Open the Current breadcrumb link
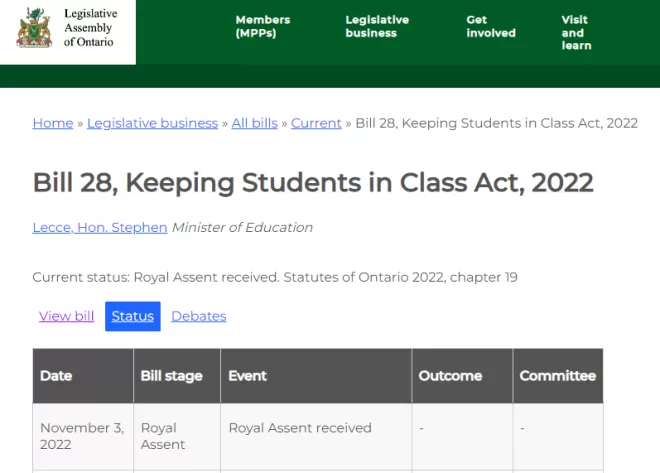 [316, 123]
